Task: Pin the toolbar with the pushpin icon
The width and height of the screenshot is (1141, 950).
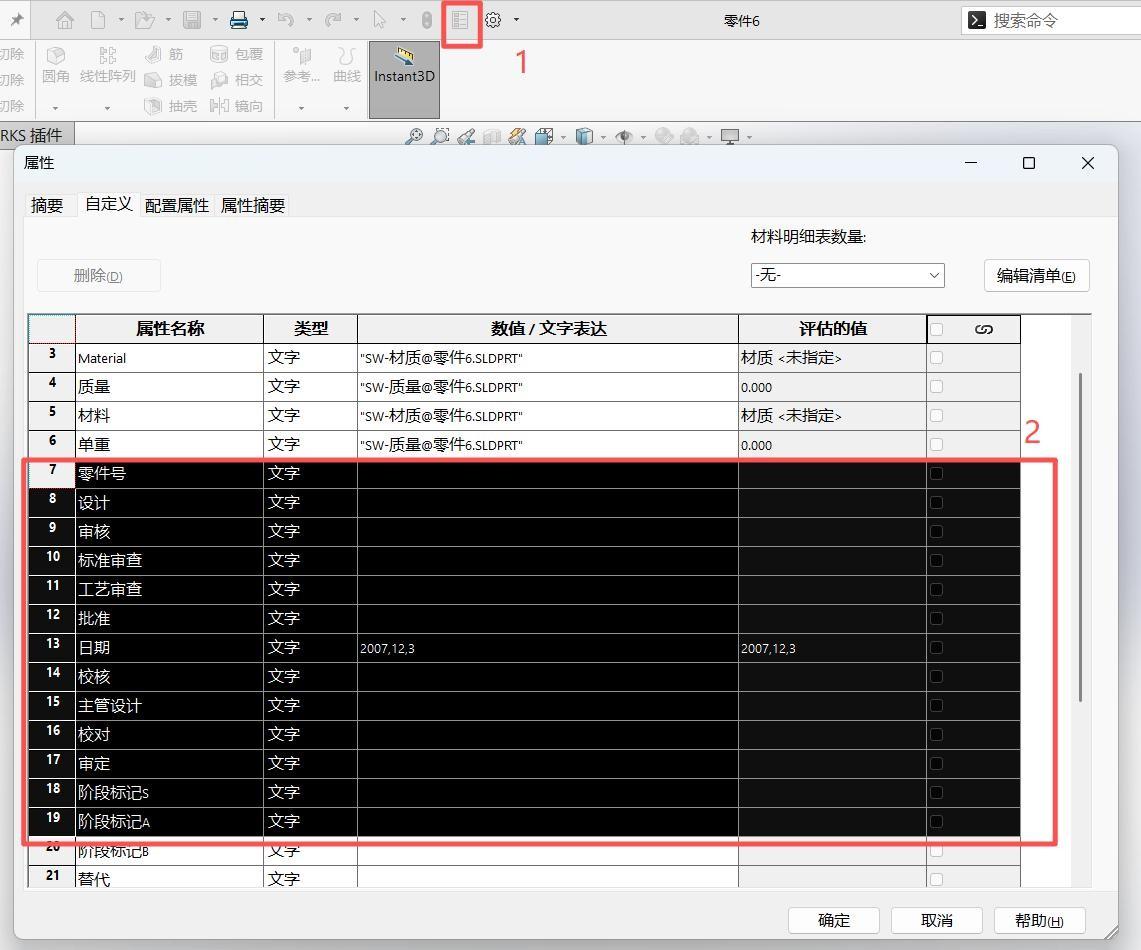Action: pos(16,20)
